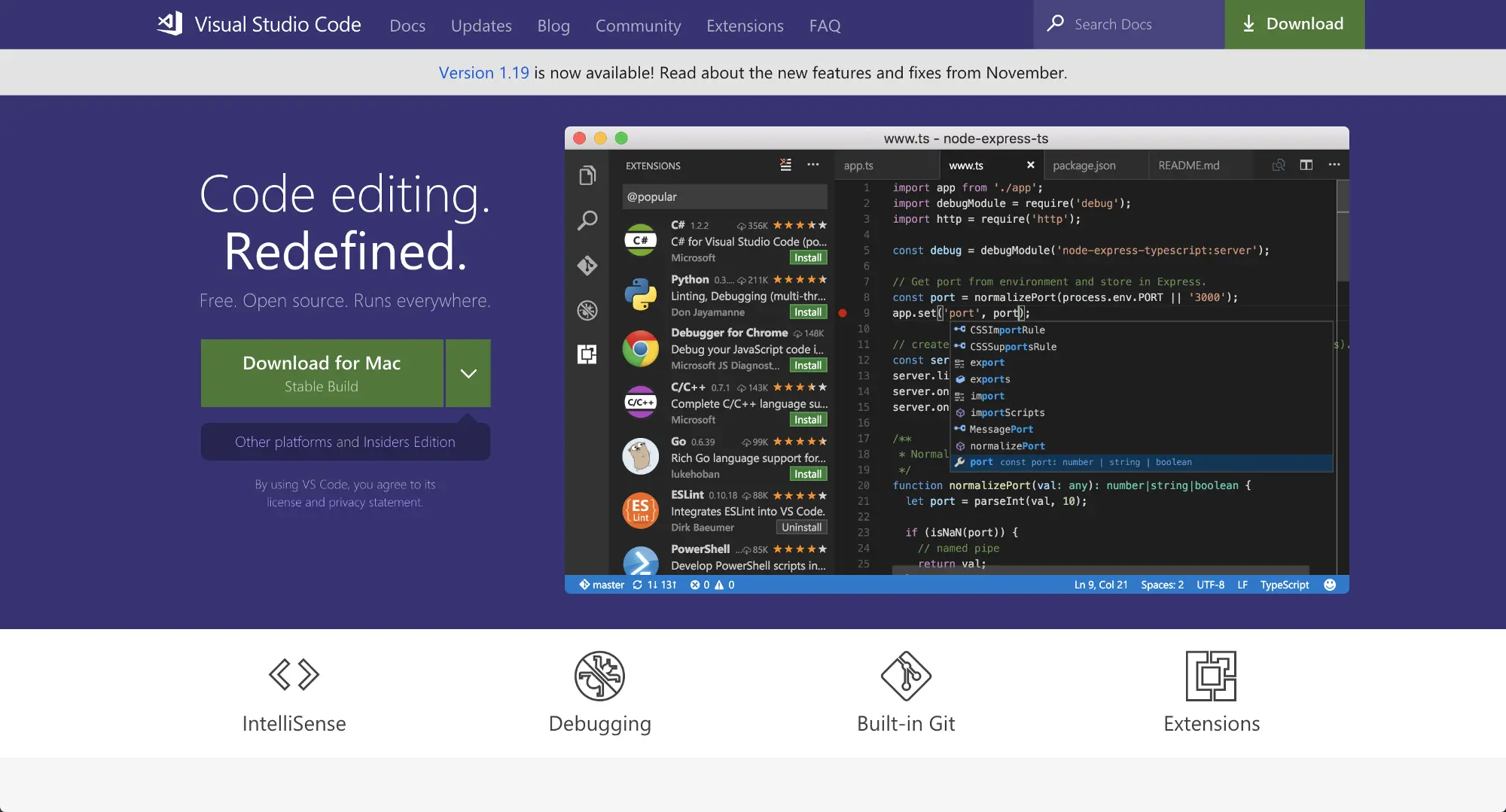This screenshot has width=1506, height=812.
Task: Install the Python extension
Action: [x=808, y=312]
